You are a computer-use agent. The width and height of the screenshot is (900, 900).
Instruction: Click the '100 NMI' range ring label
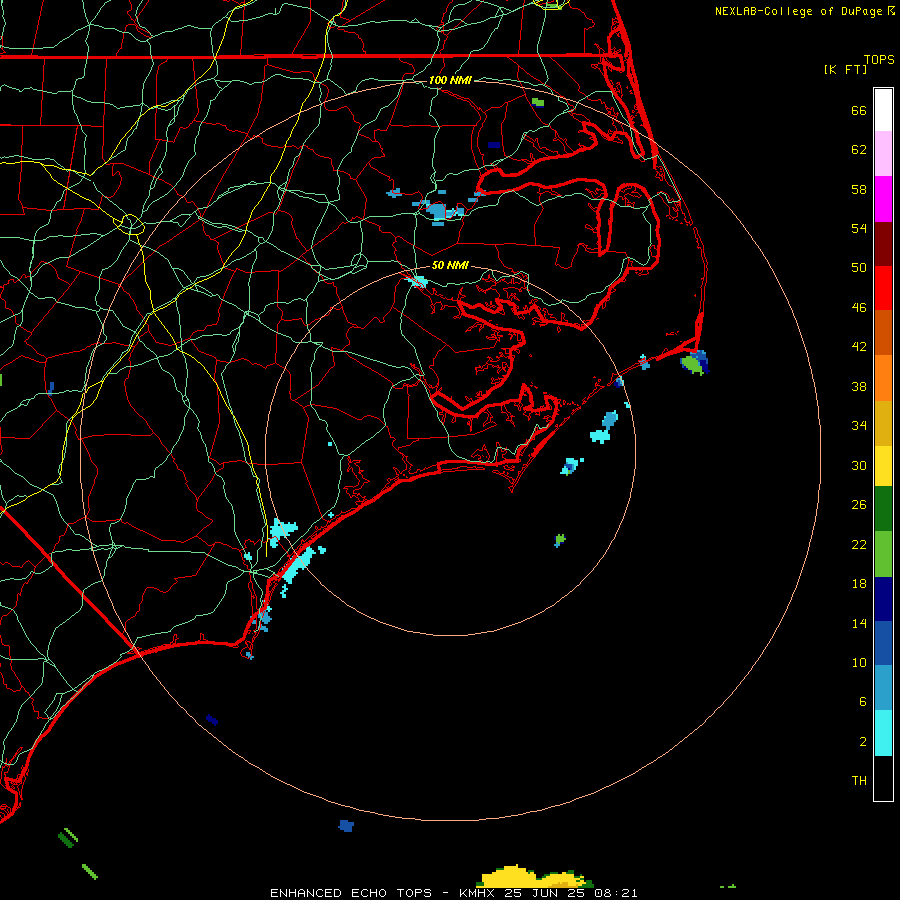450,80
